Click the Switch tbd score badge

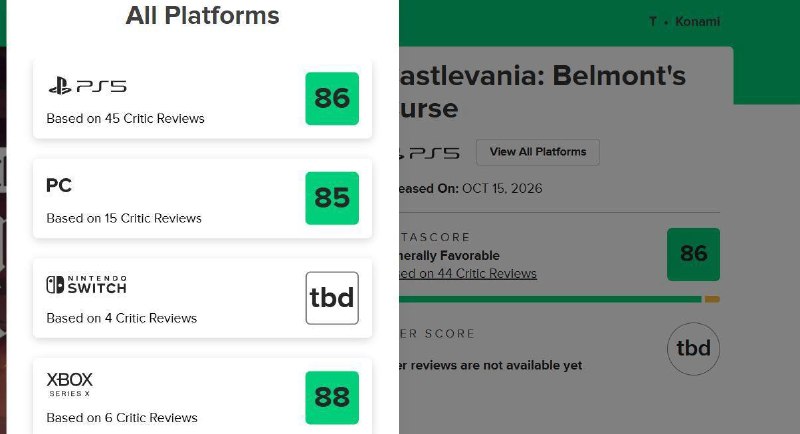[x=332, y=298]
